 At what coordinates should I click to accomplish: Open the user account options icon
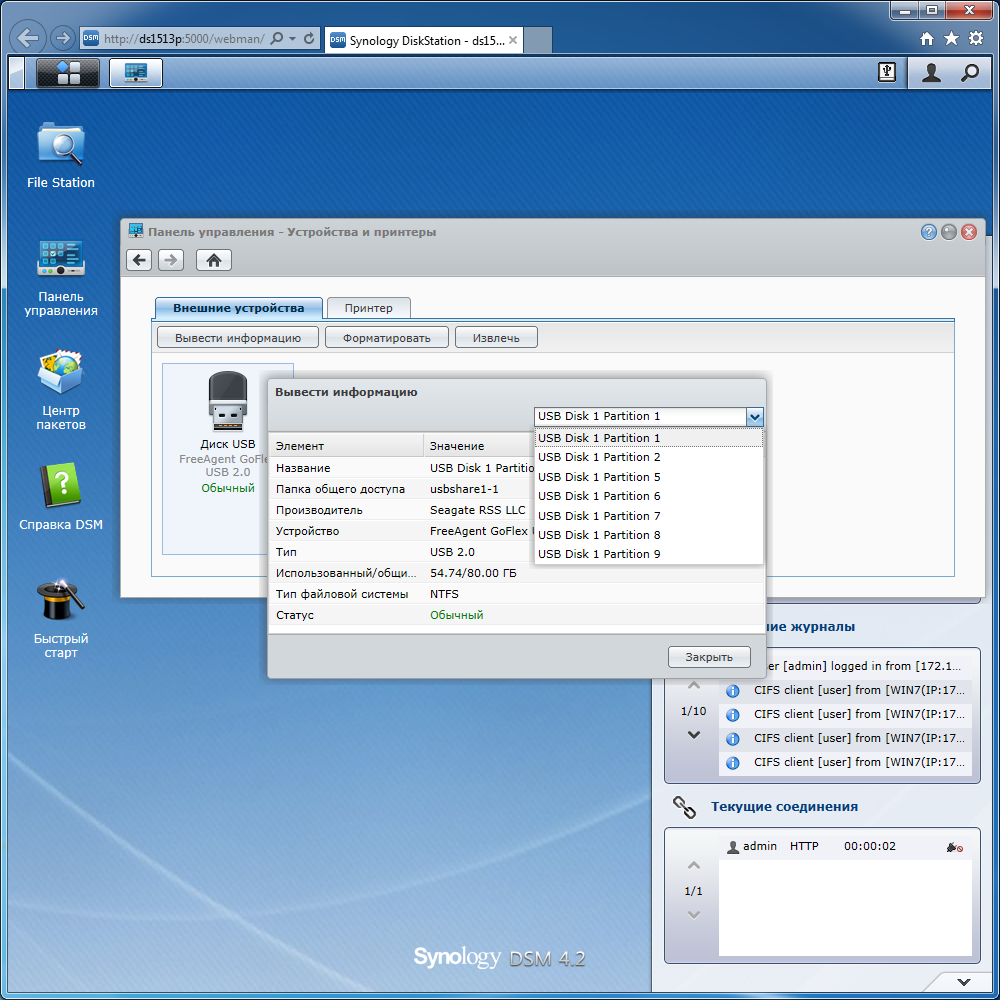(931, 73)
